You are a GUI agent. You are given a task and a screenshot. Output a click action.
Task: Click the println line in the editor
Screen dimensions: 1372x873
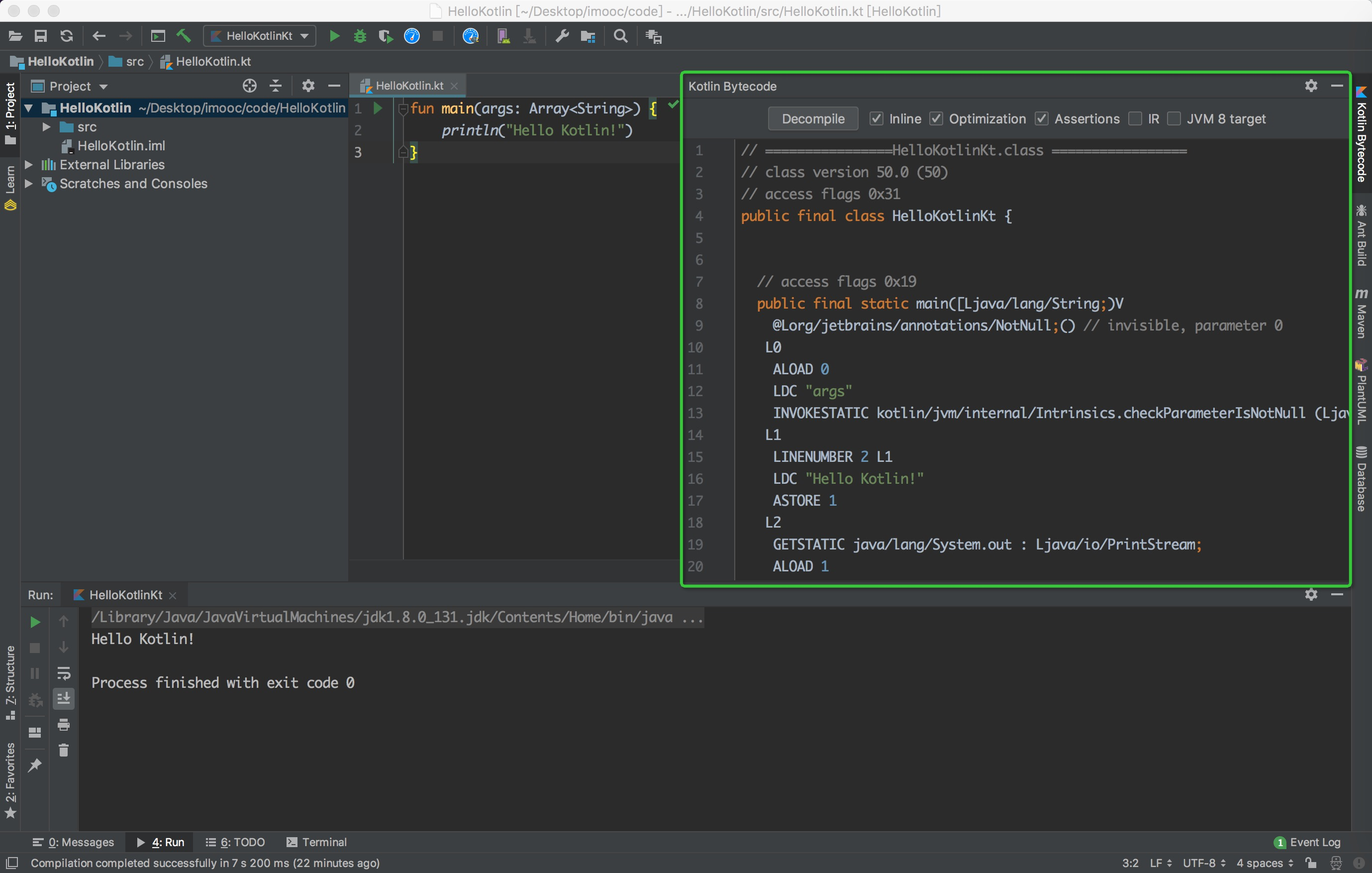537,130
